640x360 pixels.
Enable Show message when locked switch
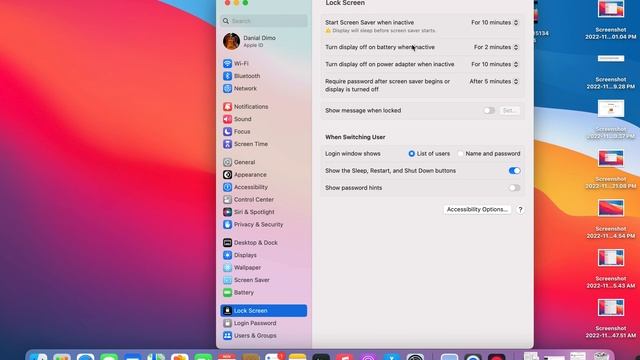coord(489,111)
